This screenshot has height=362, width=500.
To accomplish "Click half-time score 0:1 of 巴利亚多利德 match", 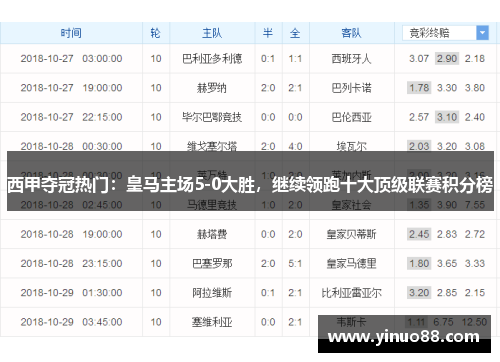I will 268,59.
